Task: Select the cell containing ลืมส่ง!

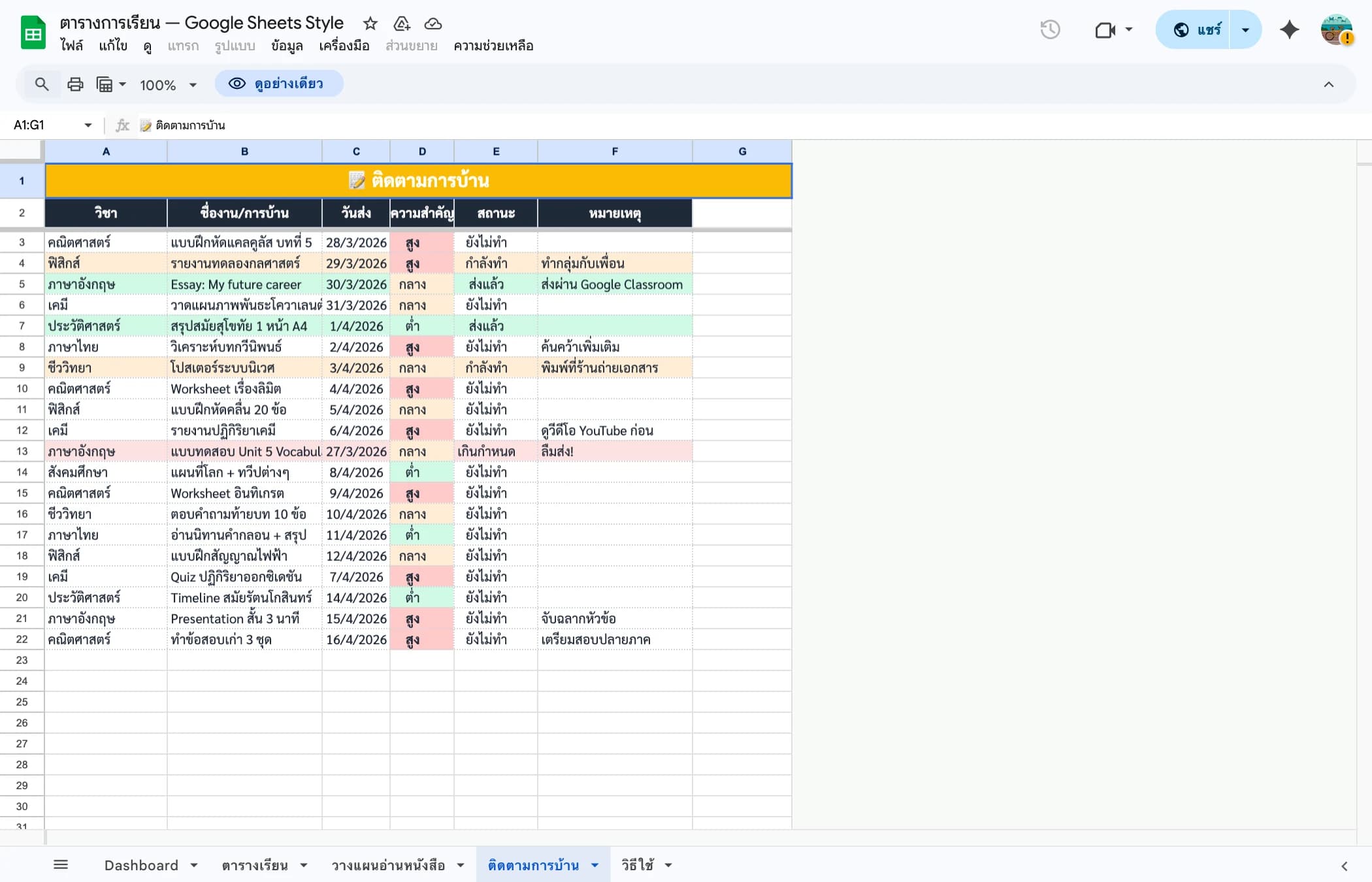Action: pyautogui.click(x=614, y=451)
